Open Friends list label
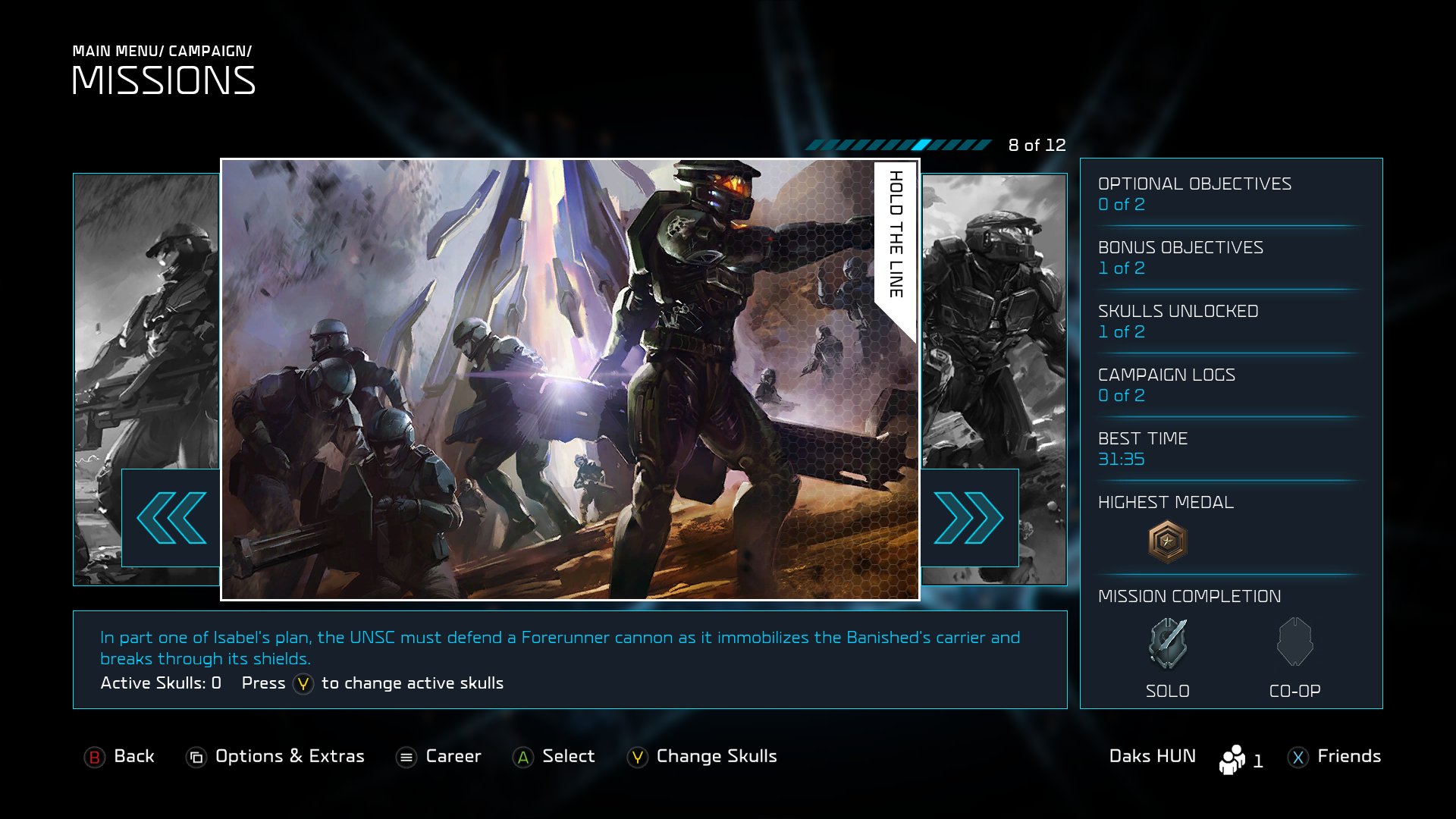The height and width of the screenshot is (819, 1456). 1349,756
